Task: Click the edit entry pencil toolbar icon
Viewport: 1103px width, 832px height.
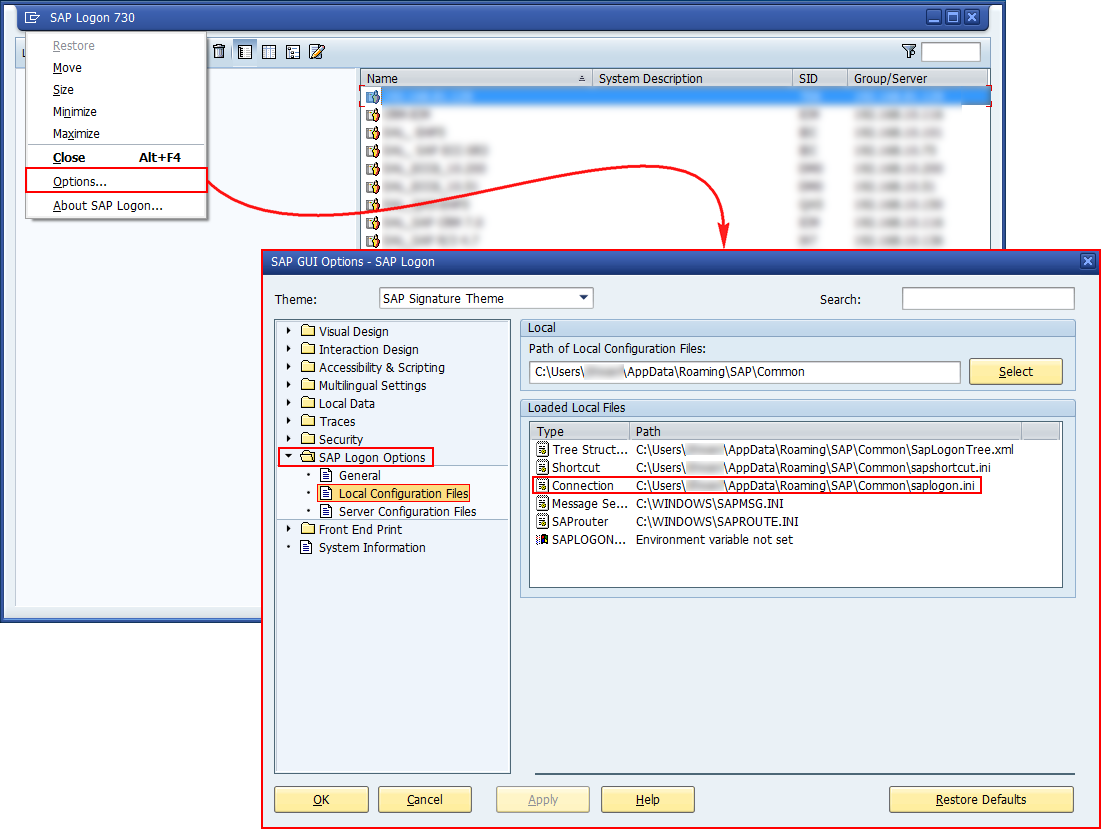Action: pyautogui.click(x=316, y=51)
